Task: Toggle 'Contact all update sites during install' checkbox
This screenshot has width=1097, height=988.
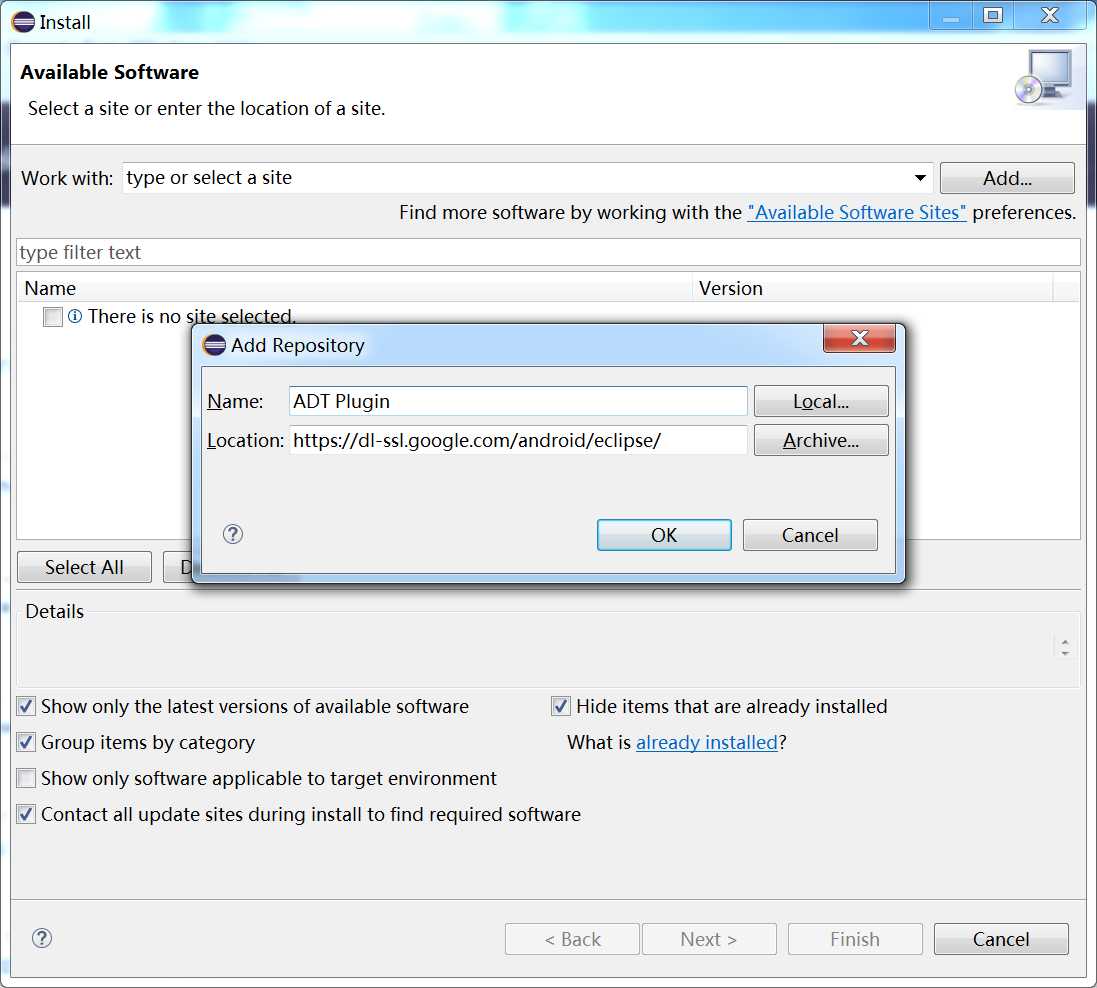Action: click(x=27, y=814)
